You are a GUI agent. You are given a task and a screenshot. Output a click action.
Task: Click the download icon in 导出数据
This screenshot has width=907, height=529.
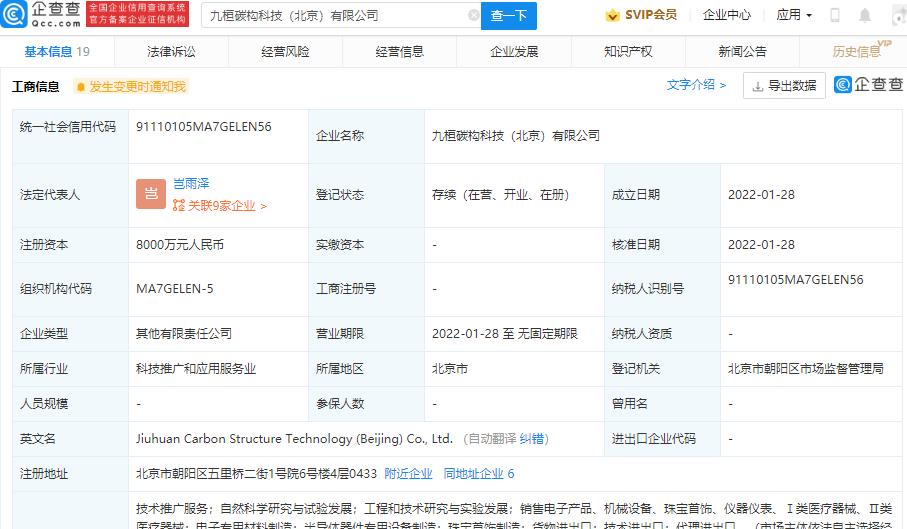point(757,87)
